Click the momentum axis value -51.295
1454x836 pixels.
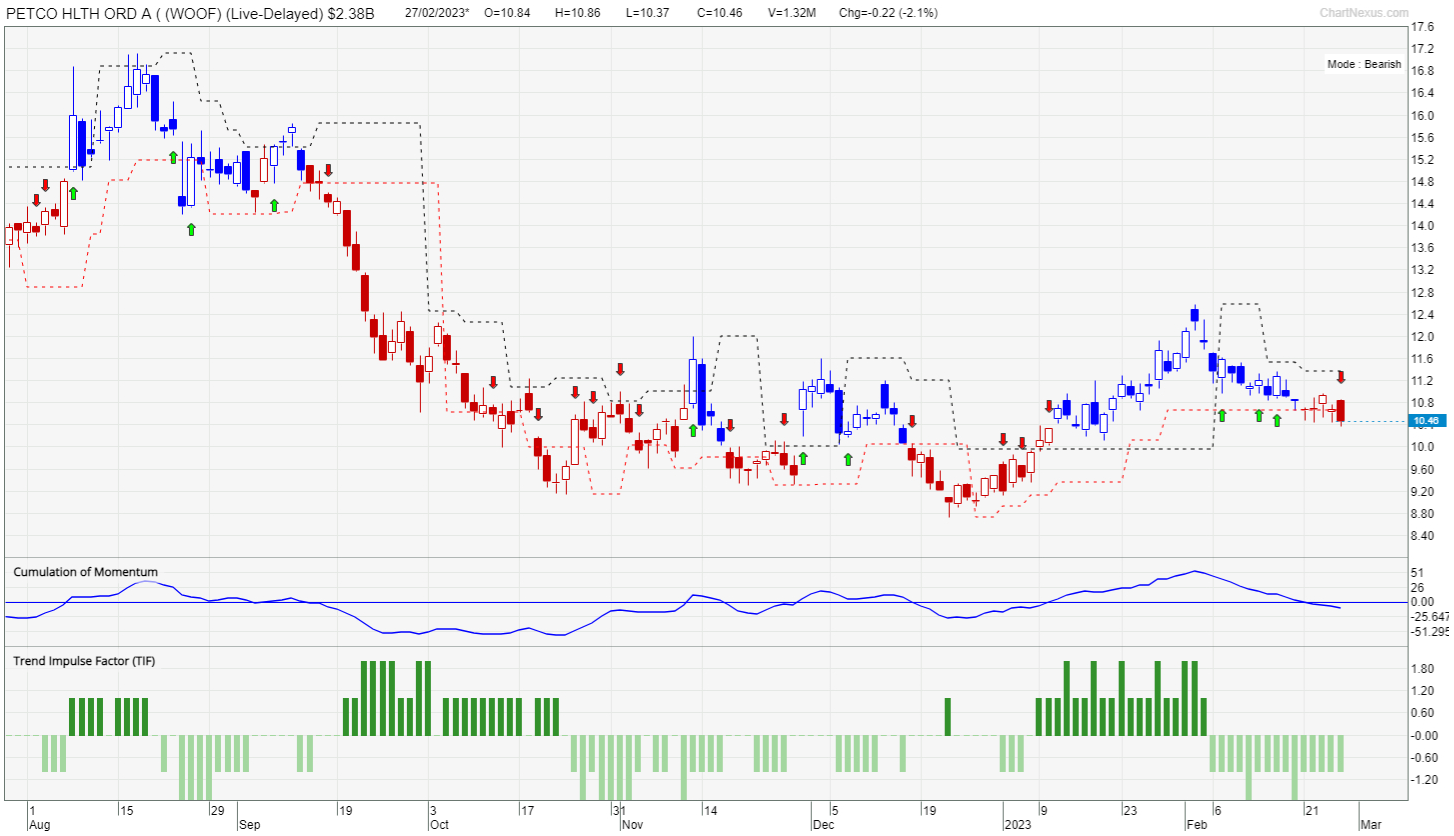[1430, 632]
